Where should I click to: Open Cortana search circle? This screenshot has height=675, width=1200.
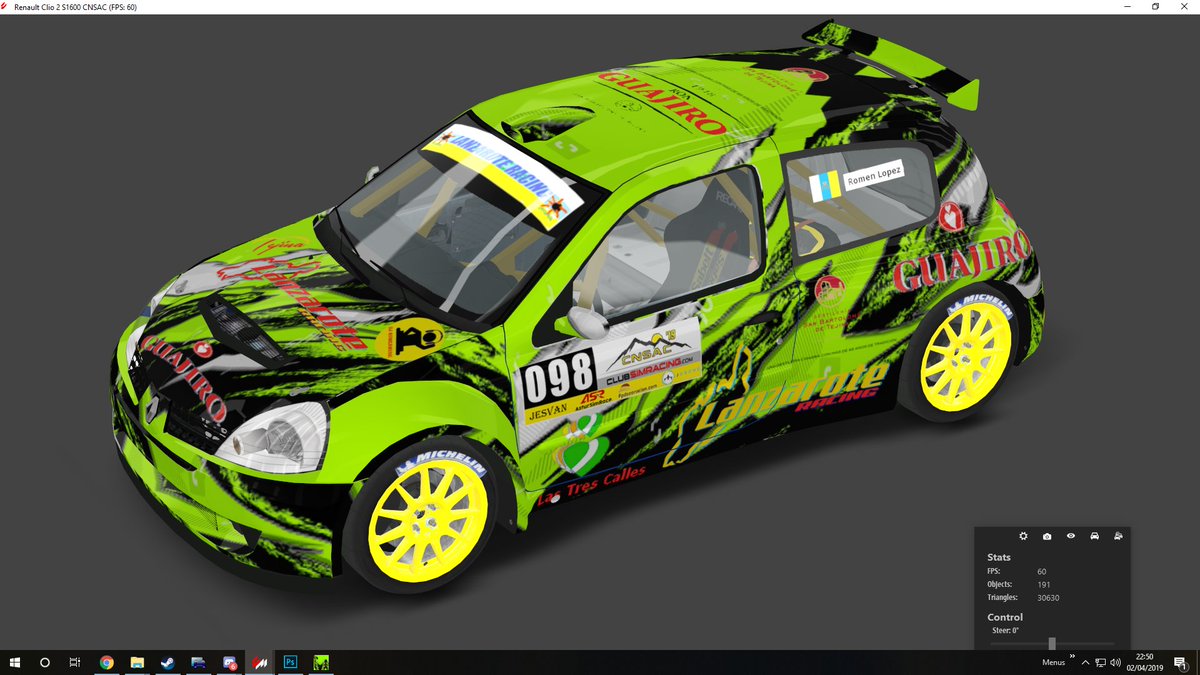point(45,662)
